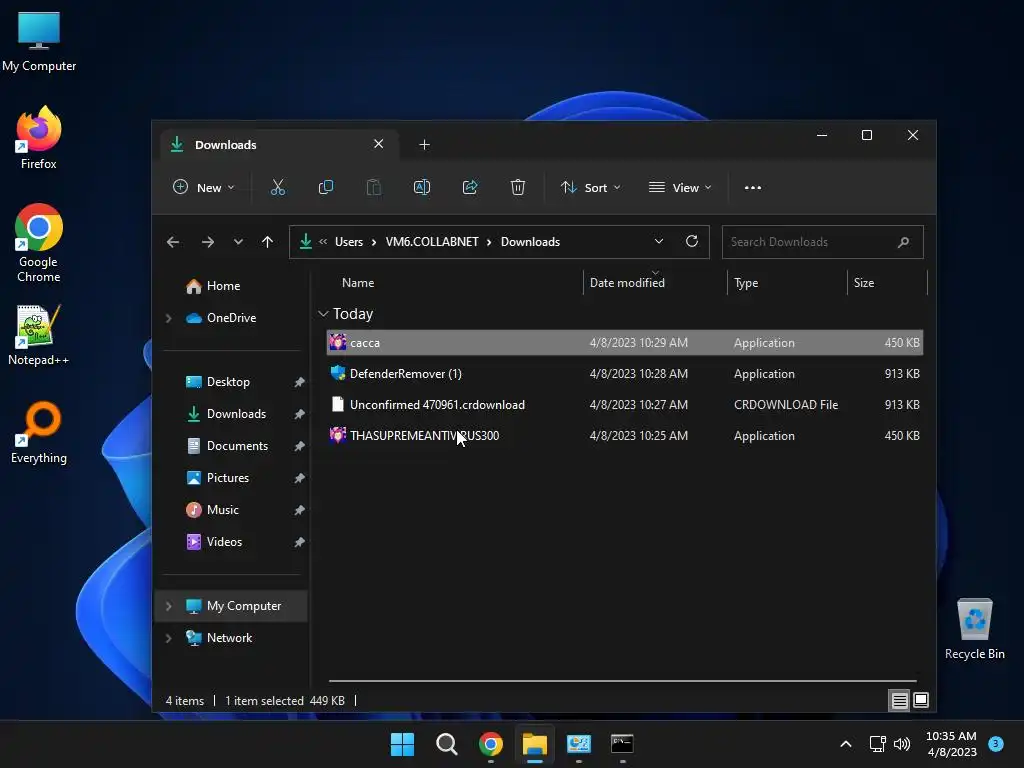Open the recent locations chevron dropdown
This screenshot has height=768, width=1024.
coord(238,242)
